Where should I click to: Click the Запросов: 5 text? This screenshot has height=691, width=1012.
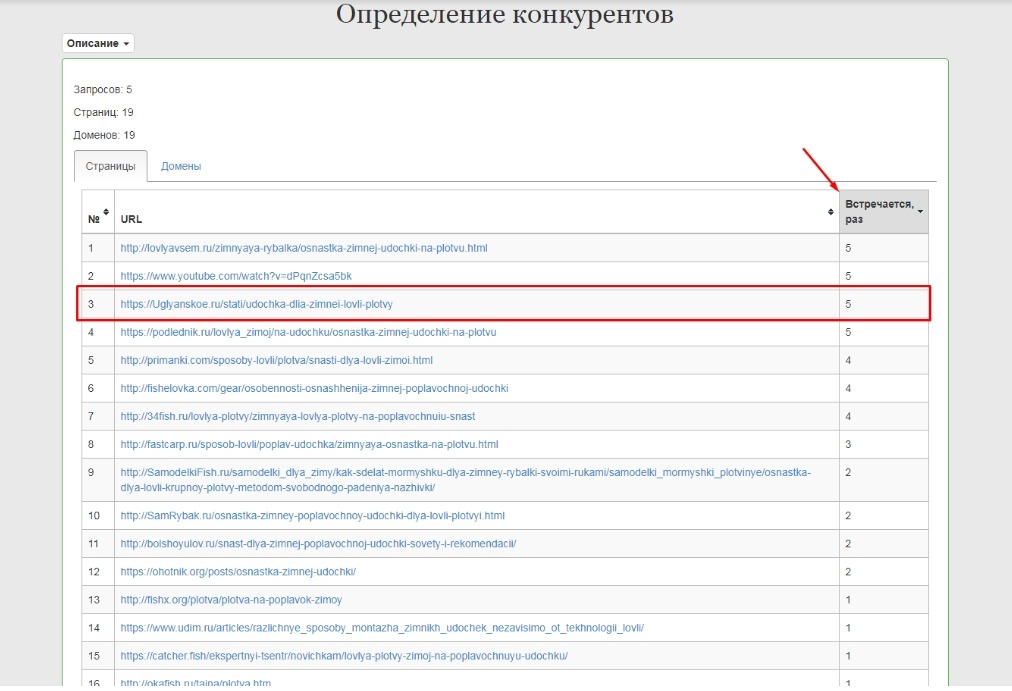[x=103, y=89]
